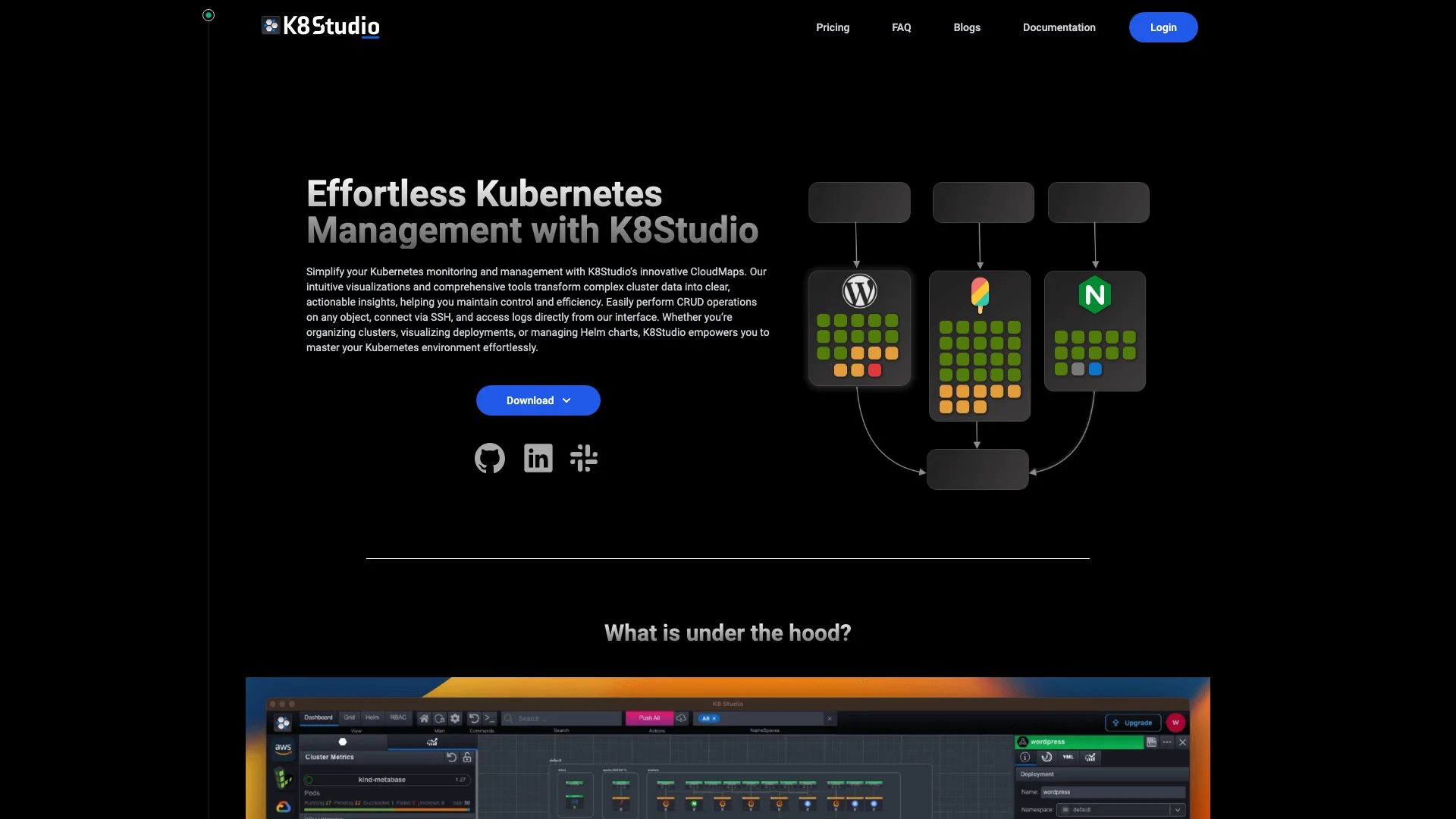Viewport: 1456px width, 819px height.
Task: Open the Documentation nav link
Action: pyautogui.click(x=1059, y=27)
